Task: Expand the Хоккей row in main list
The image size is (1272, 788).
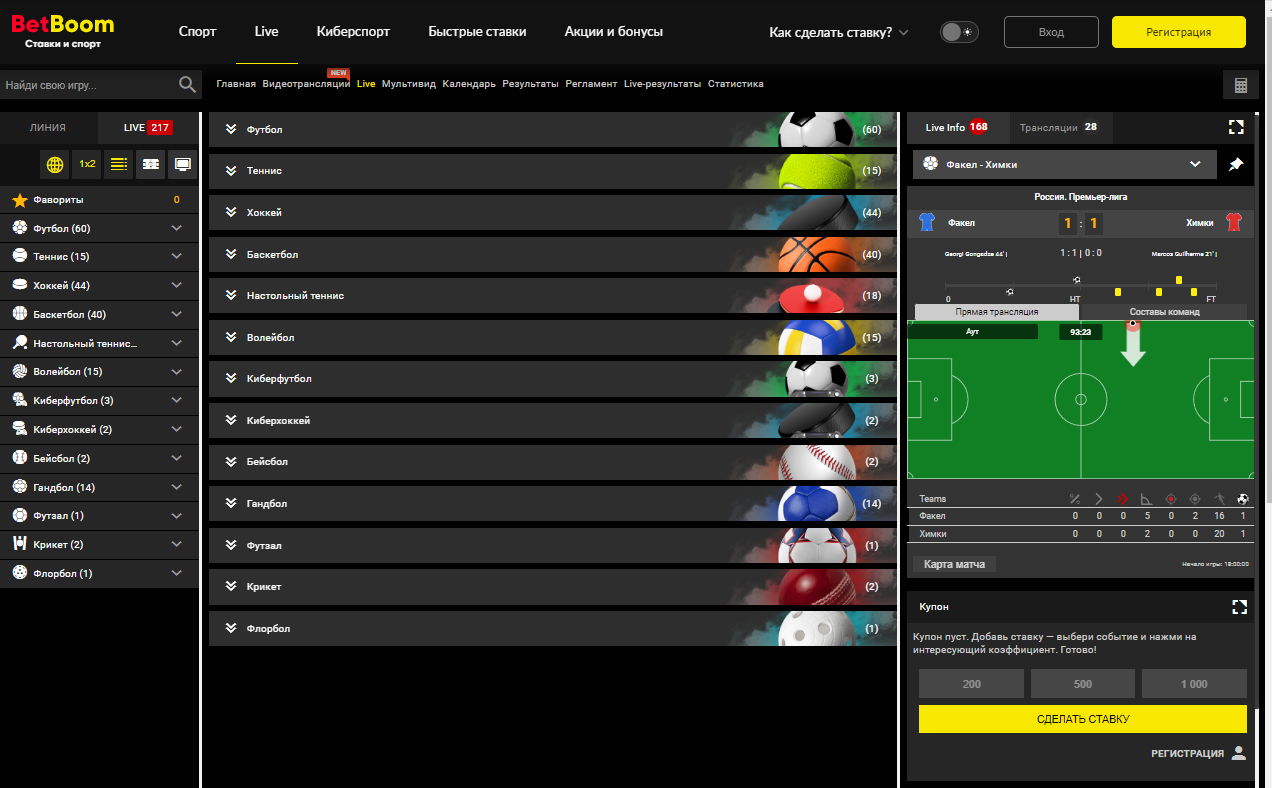Action: [553, 213]
